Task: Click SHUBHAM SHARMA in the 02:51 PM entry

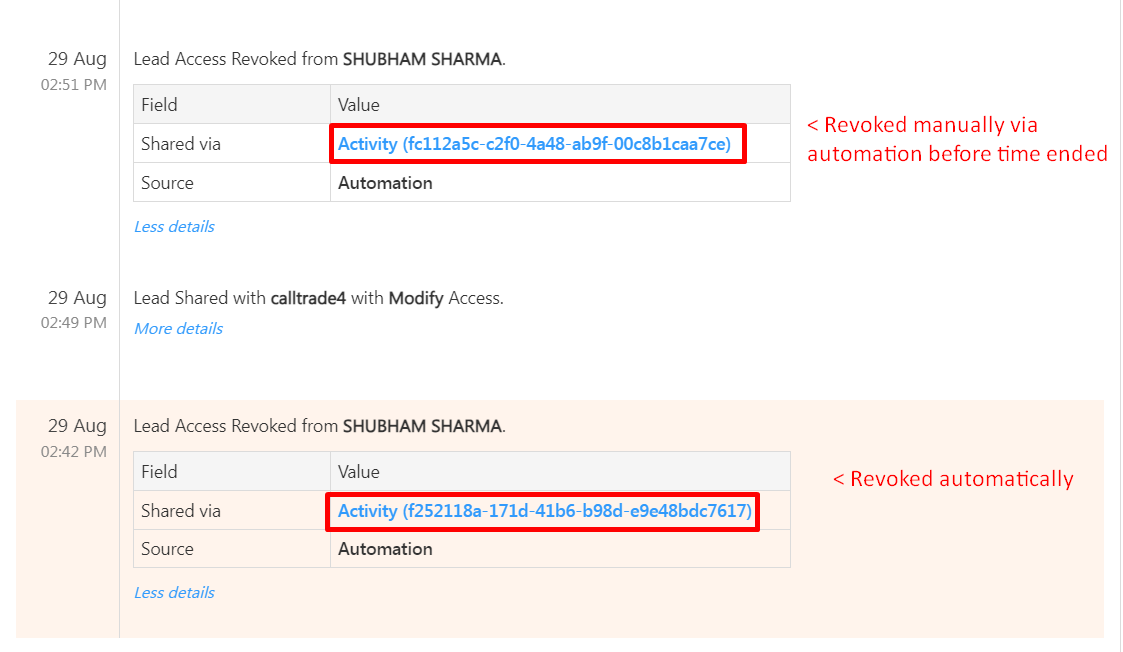Action: tap(422, 59)
